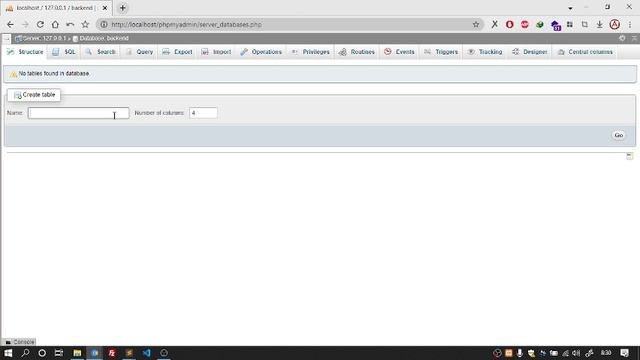Click the small icon below Go button
Image resolution: width=640 pixels, height=360 pixels.
click(x=629, y=156)
